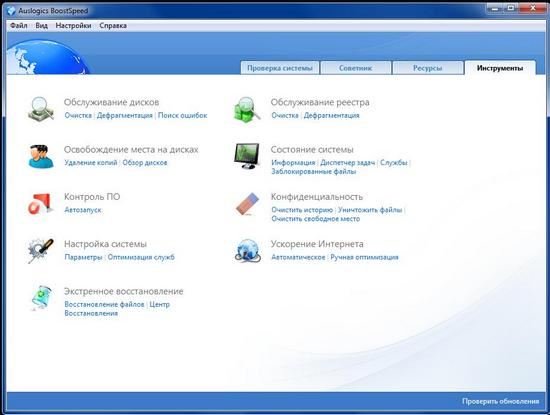Open the Автозапуск link
This screenshot has width=550, height=415.
(x=83, y=210)
